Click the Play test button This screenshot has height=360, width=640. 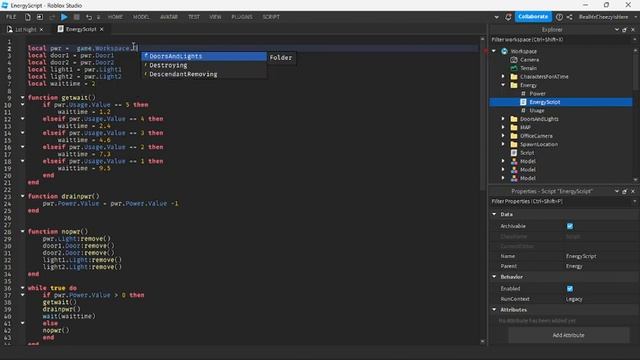tap(64, 17)
